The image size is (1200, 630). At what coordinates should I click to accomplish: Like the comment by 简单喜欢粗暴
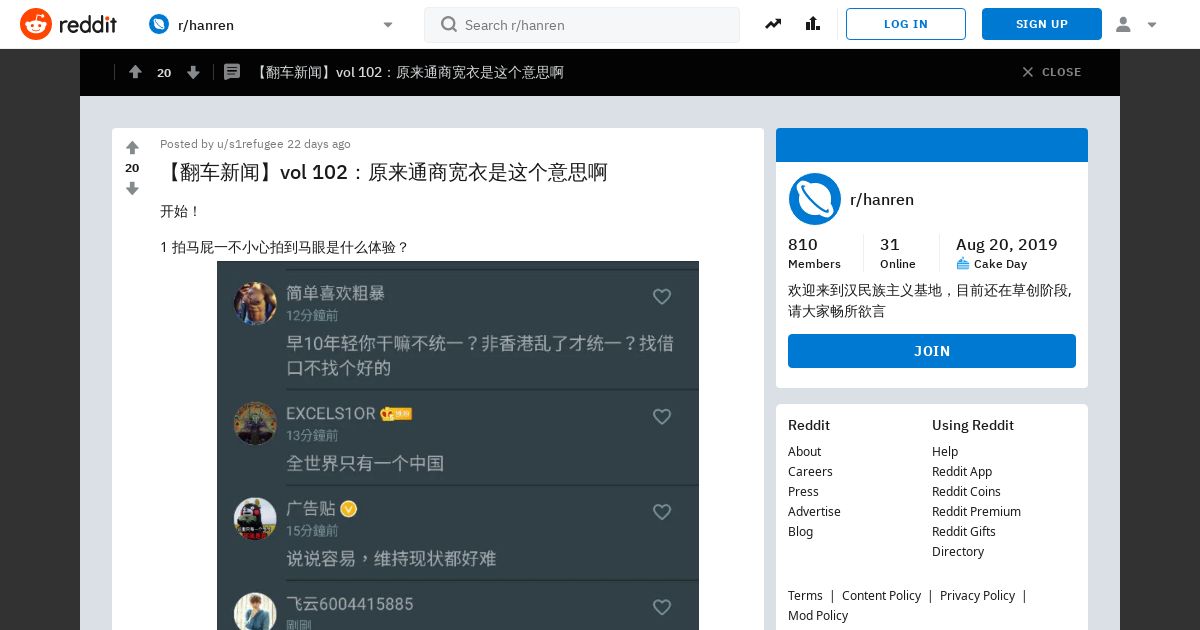tap(662, 297)
